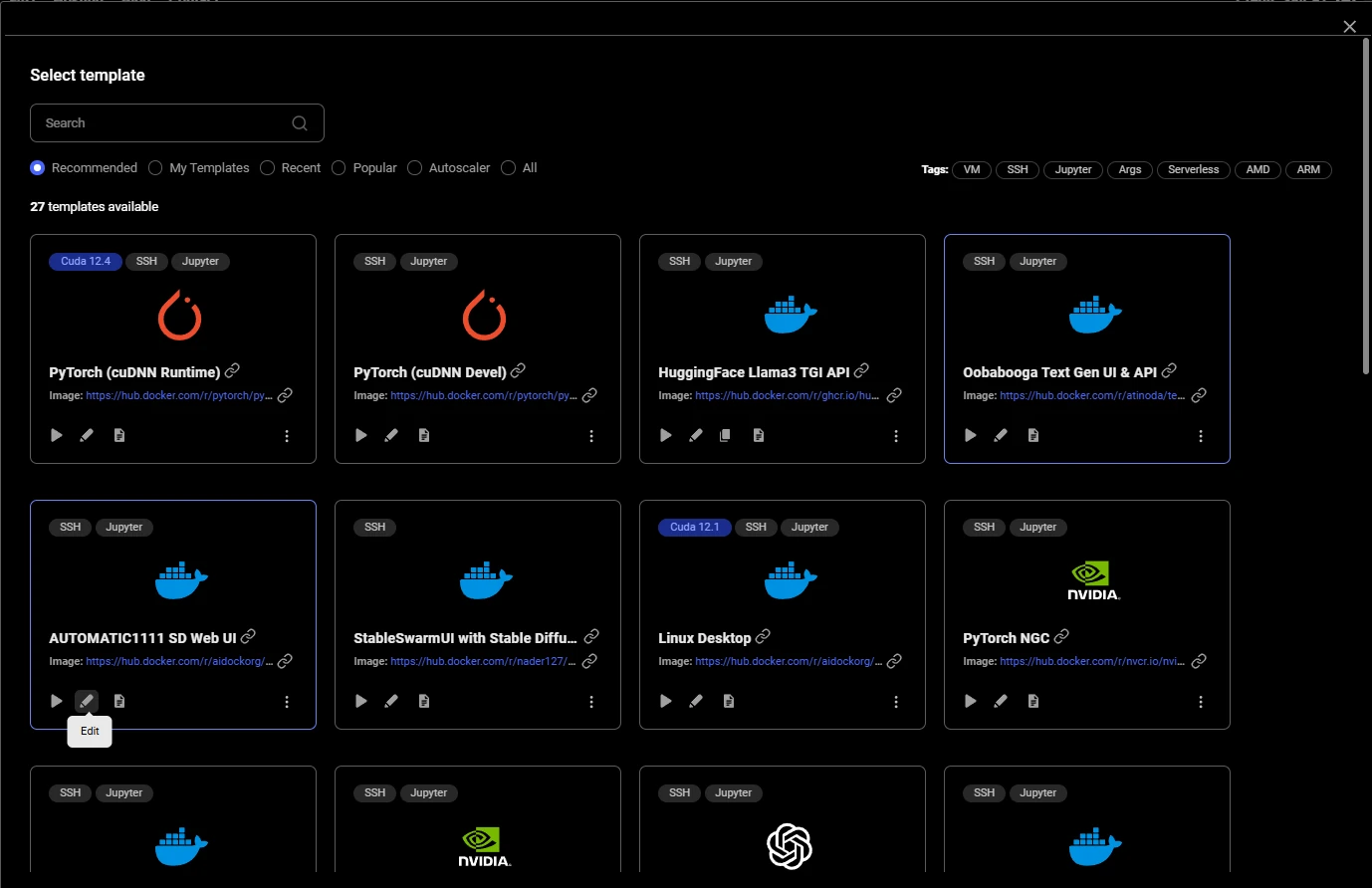The height and width of the screenshot is (888, 1372).
Task: Open more options for the Linux Desktop template
Action: (x=896, y=702)
